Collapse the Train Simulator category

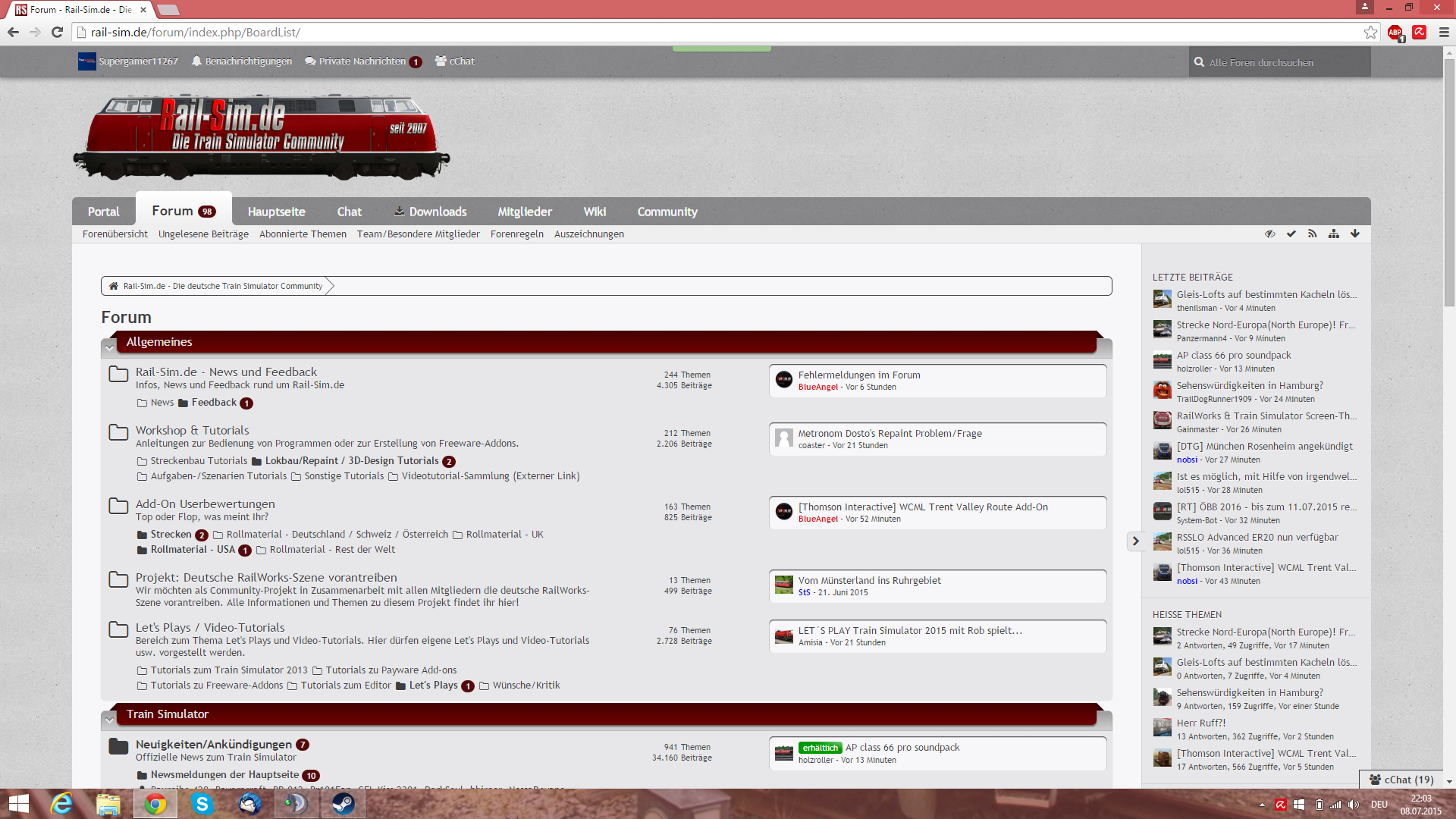tap(109, 720)
